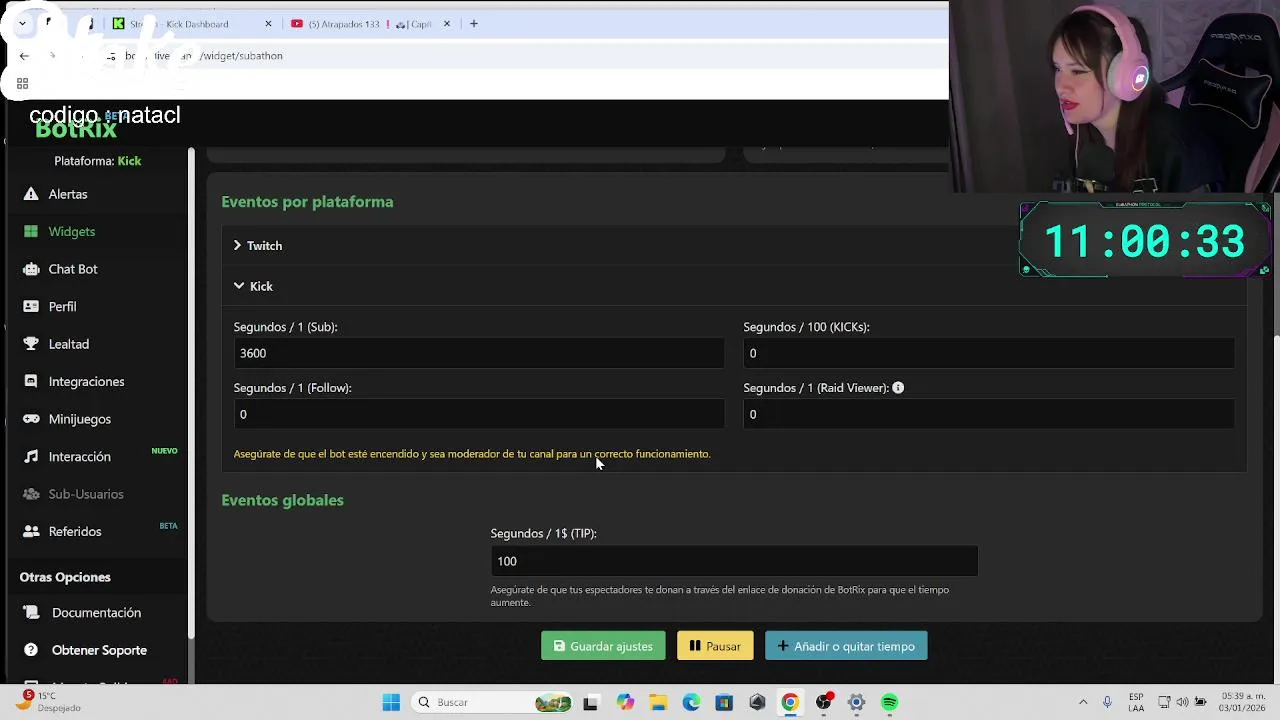Open Lealtad in the sidebar
This screenshot has height=720, width=1280.
(69, 345)
